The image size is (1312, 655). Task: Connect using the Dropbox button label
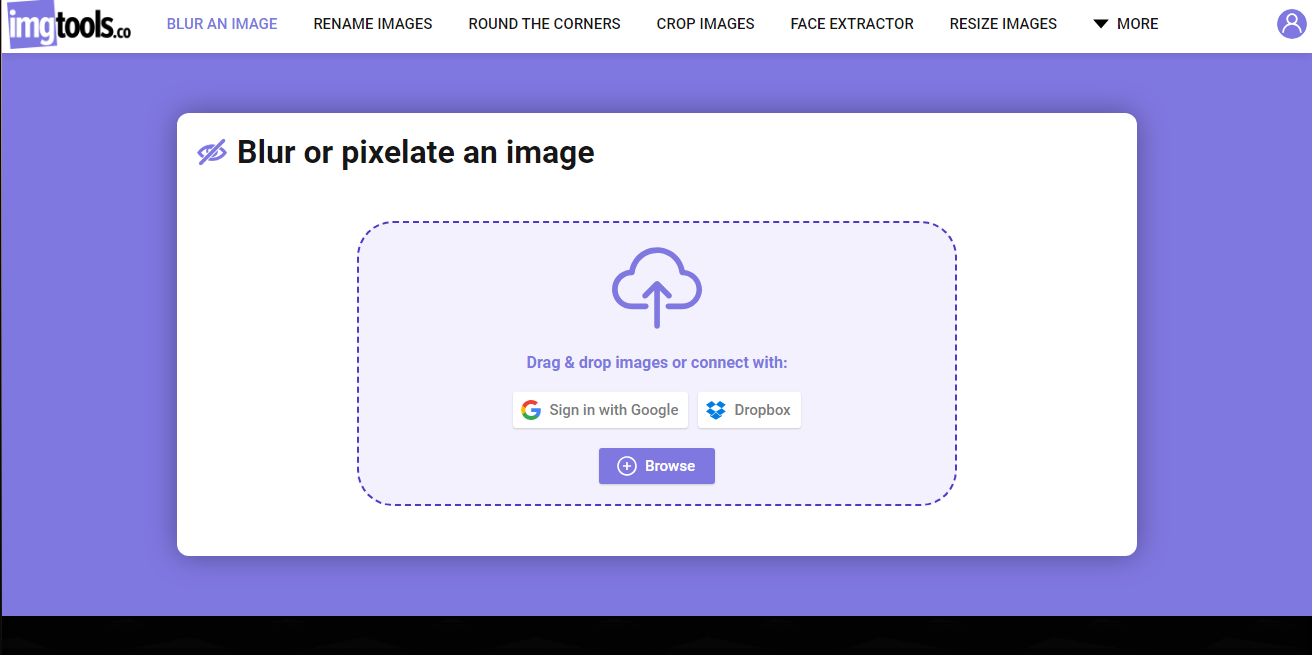[762, 410]
